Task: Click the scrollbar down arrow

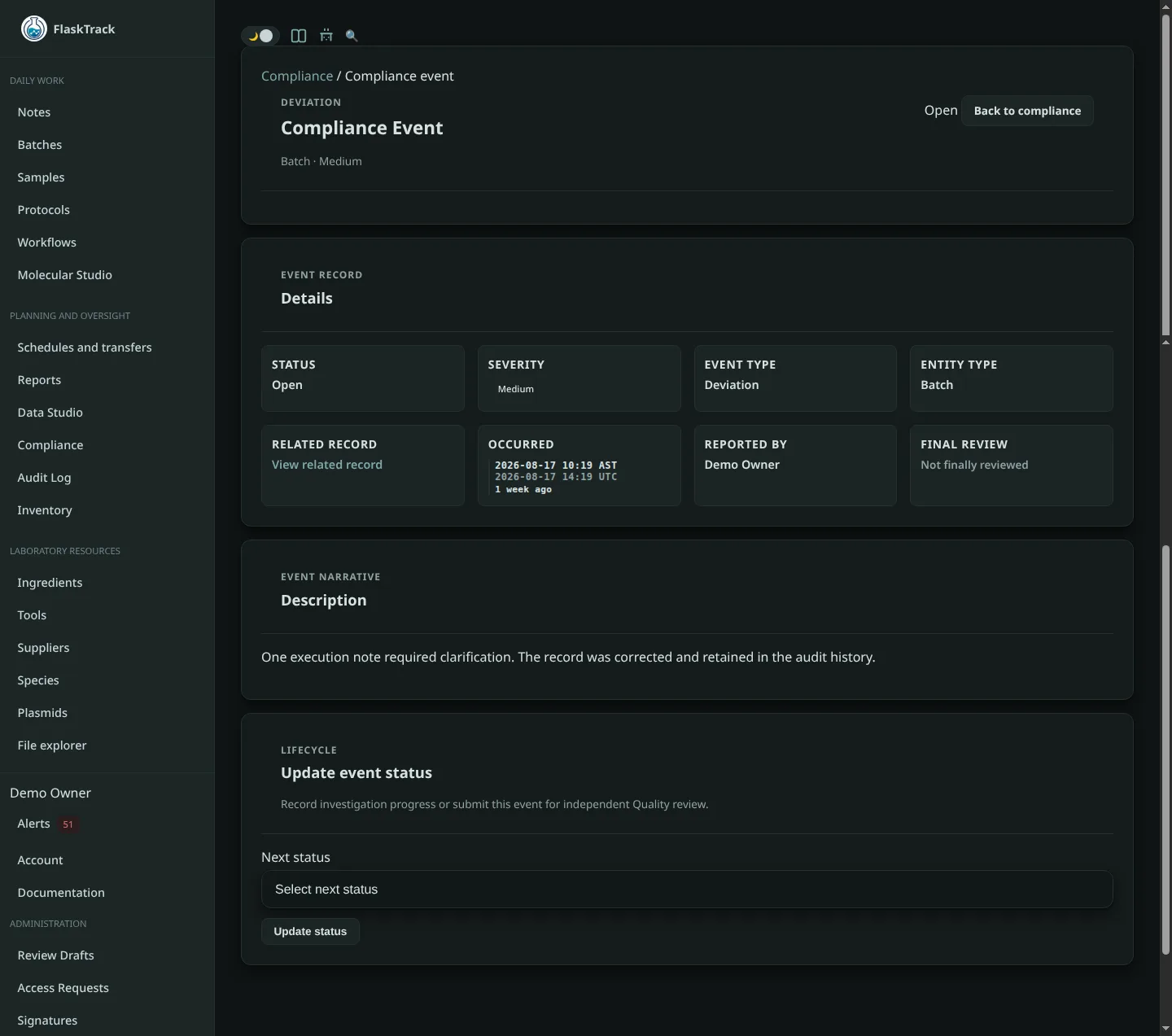Action: [1165, 1029]
